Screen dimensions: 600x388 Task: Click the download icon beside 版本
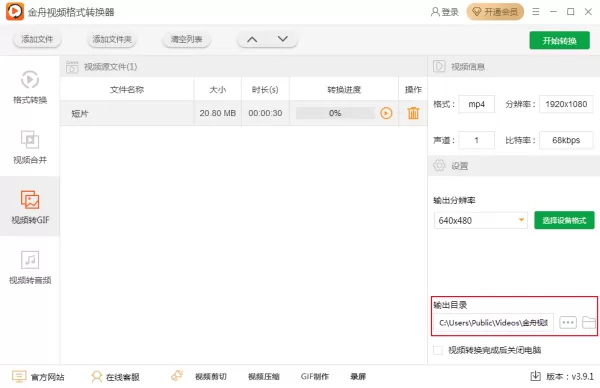(x=536, y=377)
